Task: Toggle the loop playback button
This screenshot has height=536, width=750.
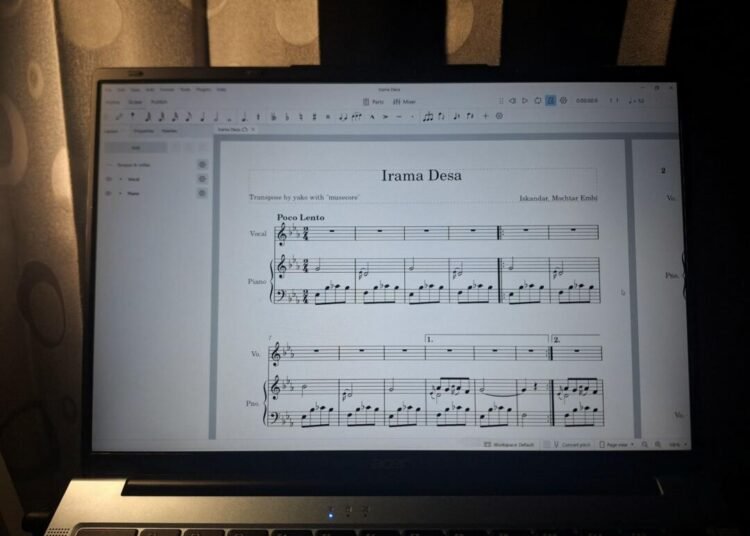Action: tap(538, 101)
